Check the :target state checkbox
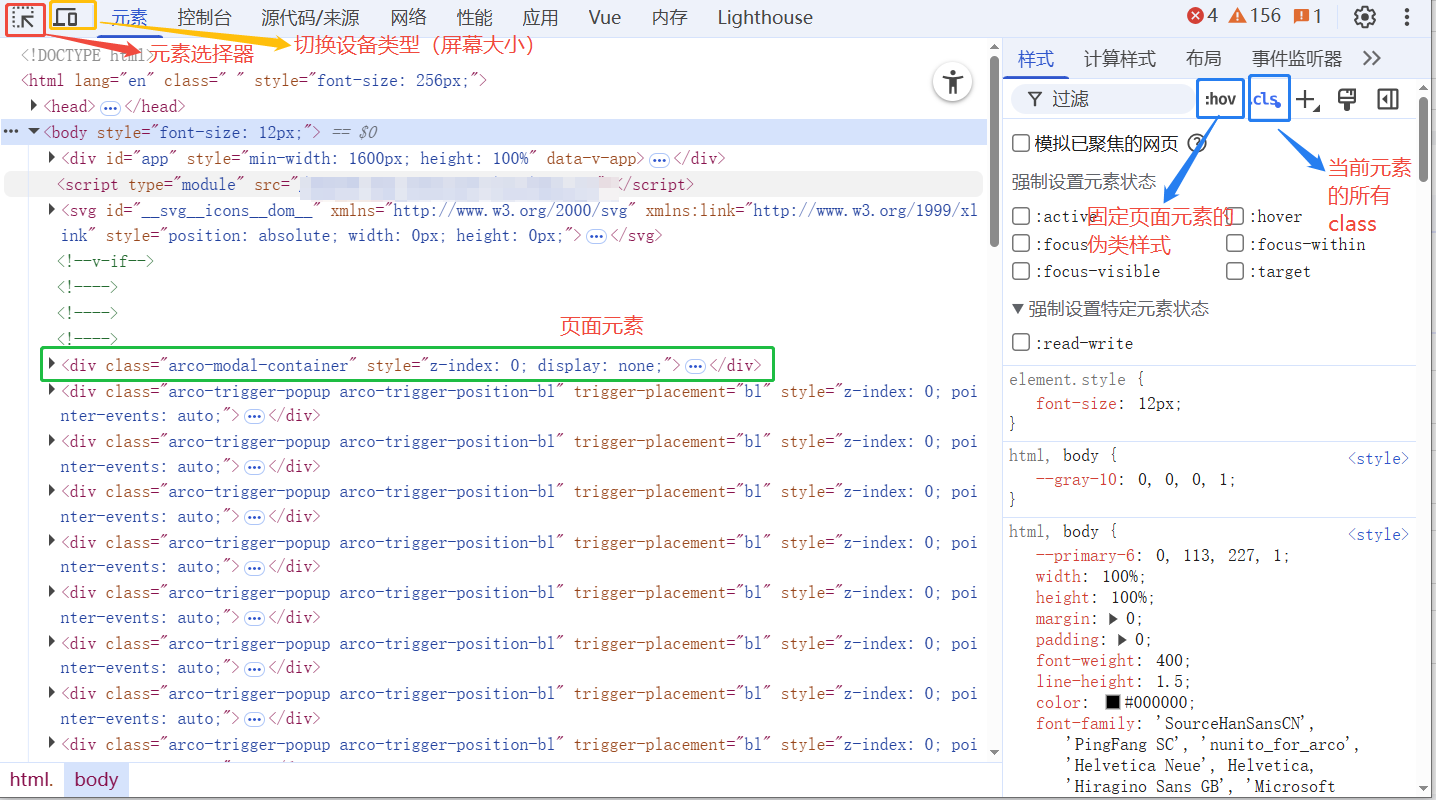The width and height of the screenshot is (1436, 800). click(x=1236, y=271)
